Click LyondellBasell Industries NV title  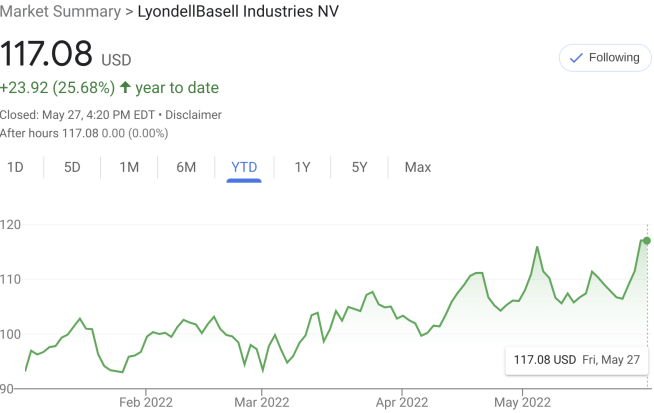coord(238,11)
